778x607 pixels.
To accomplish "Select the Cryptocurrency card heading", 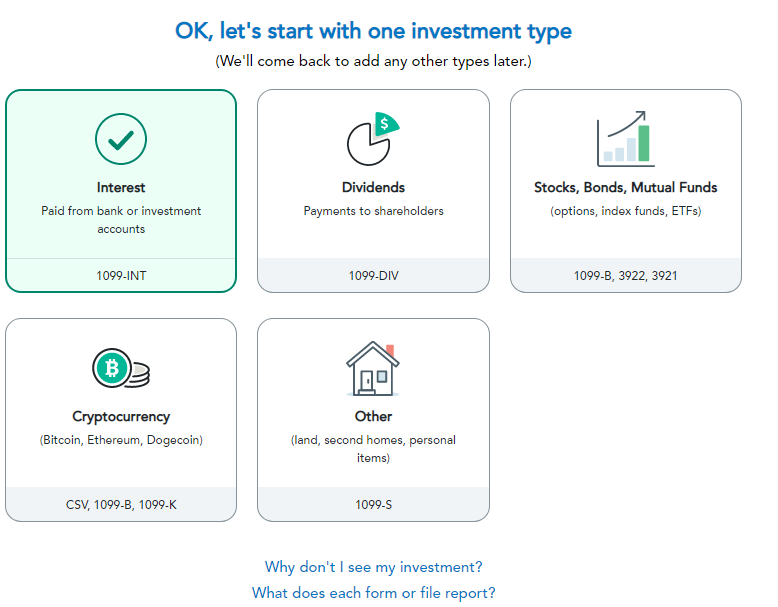I will click(x=121, y=416).
